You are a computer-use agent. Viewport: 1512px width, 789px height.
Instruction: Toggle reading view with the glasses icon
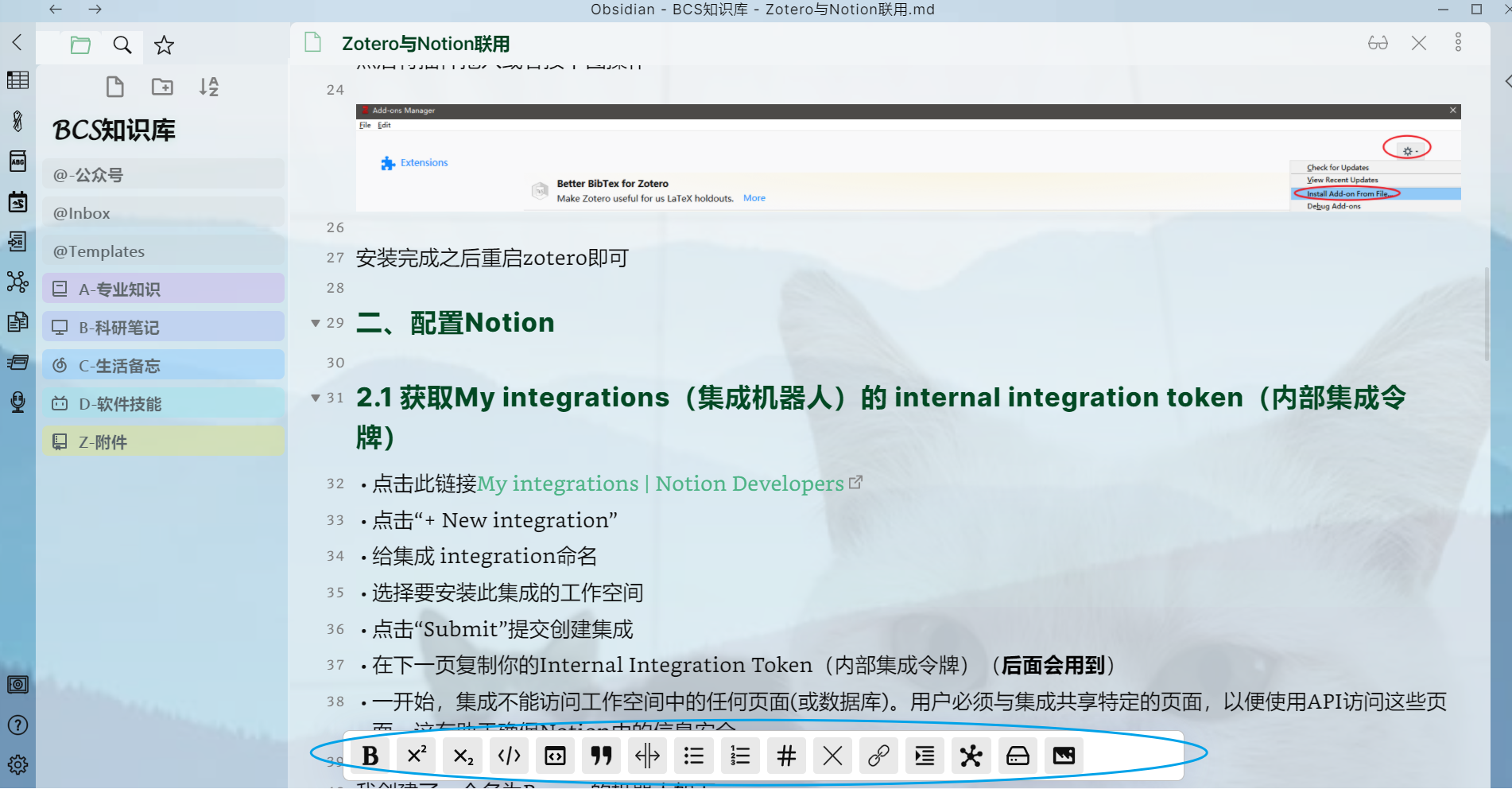1378,43
